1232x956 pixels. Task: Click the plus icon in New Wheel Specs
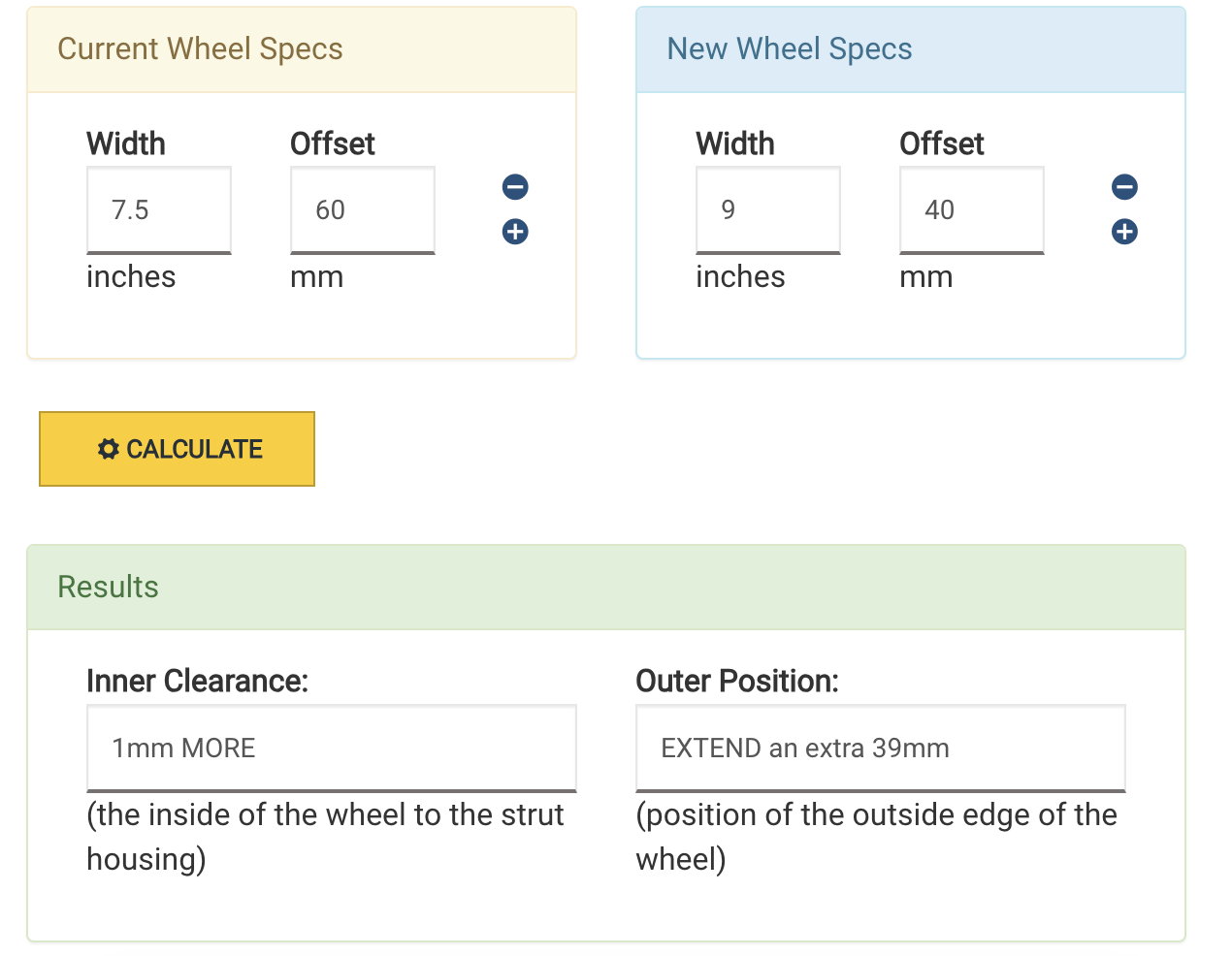click(x=1124, y=232)
